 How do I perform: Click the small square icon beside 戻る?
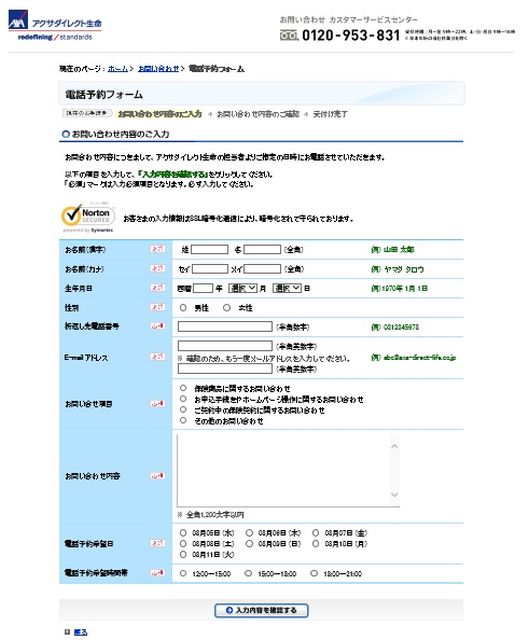[x=68, y=631]
